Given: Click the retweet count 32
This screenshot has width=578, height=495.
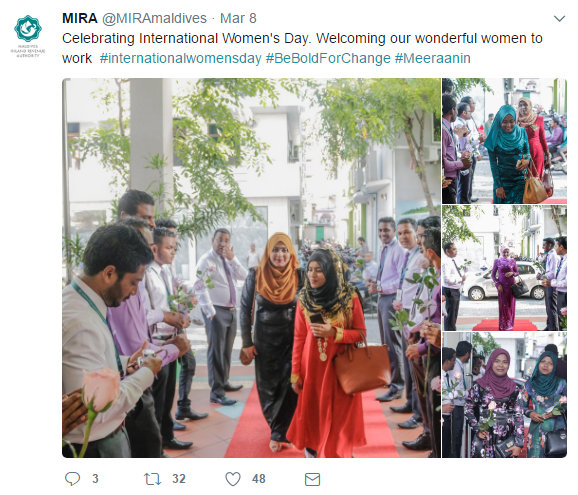Looking at the screenshot, I should [179, 479].
